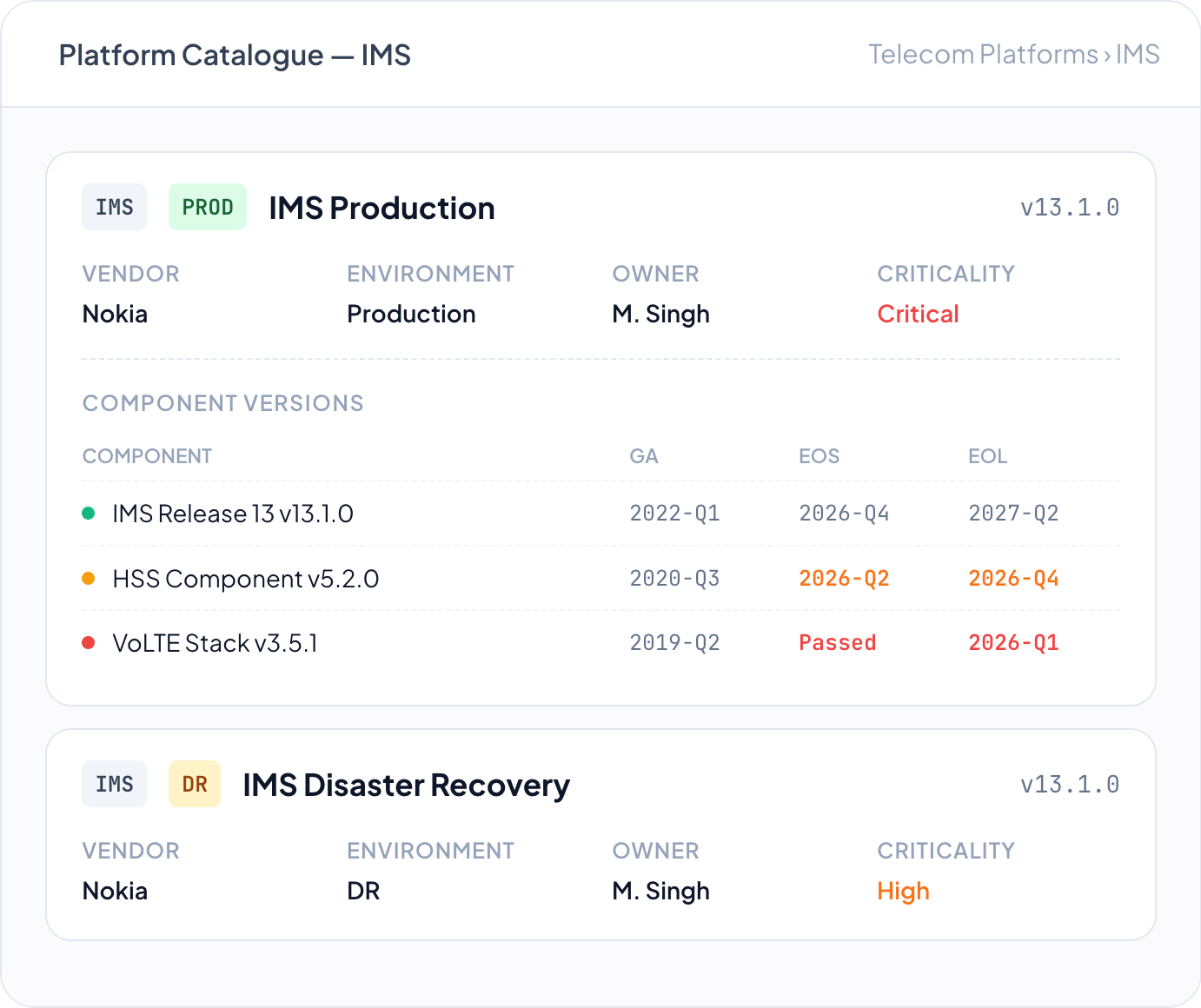Screen dimensions: 1201x1008
Task: Click the Passed EOS value for VoLTE Stack
Action: (x=837, y=643)
